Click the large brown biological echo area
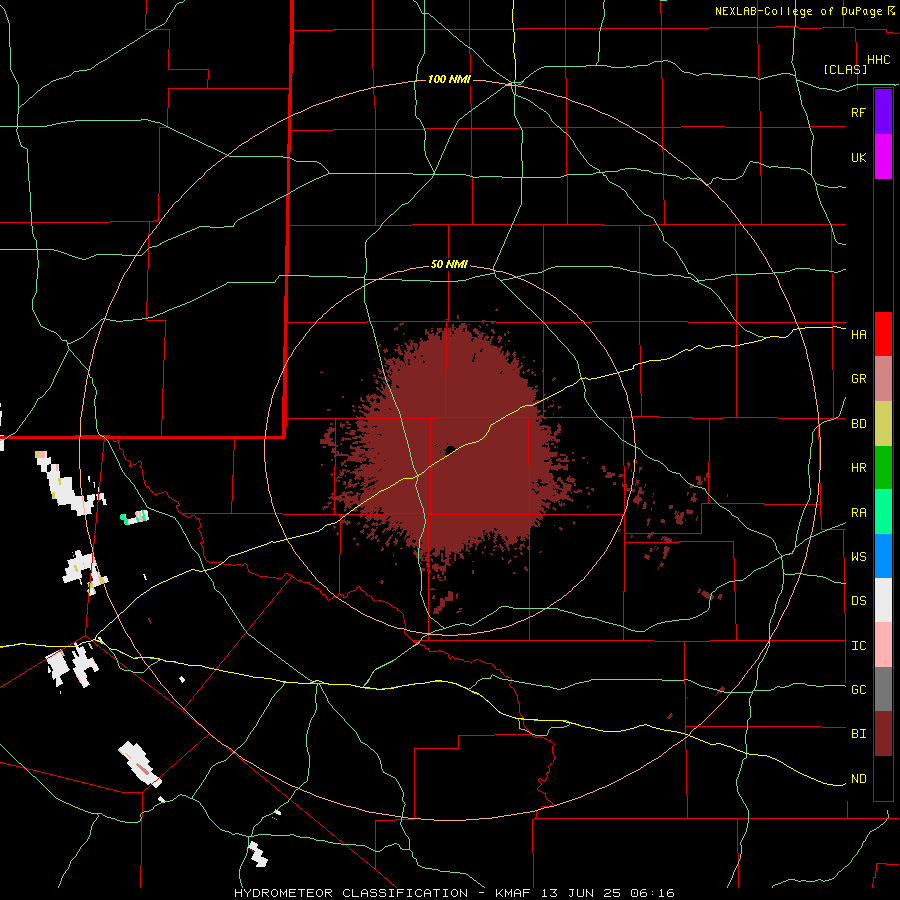This screenshot has height=900, width=900. 453,448
